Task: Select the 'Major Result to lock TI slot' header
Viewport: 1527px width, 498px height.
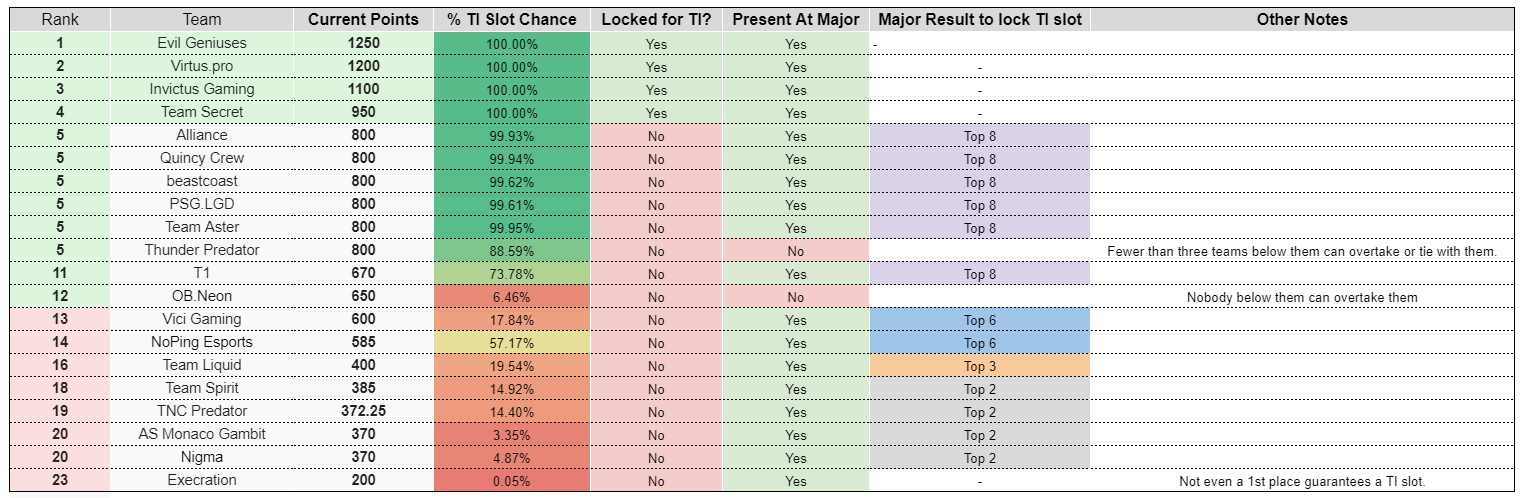Action: coord(980,20)
